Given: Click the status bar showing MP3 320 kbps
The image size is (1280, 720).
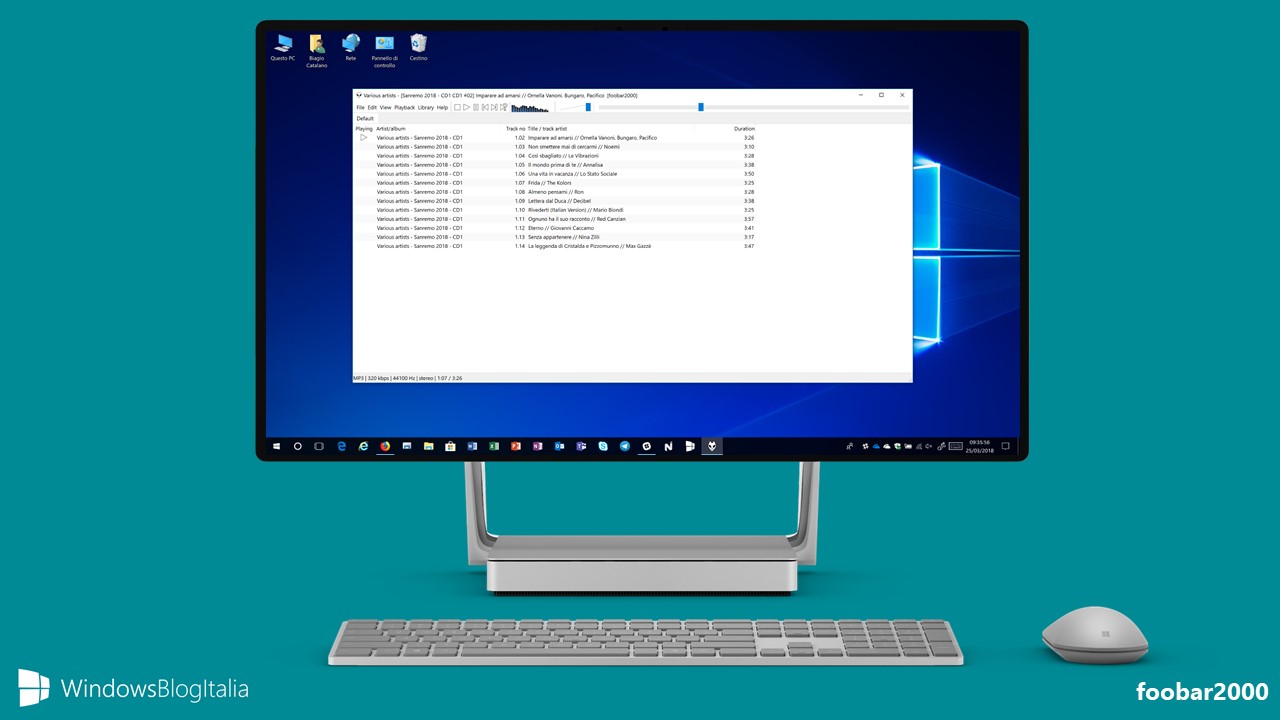Looking at the screenshot, I should 408,379.
